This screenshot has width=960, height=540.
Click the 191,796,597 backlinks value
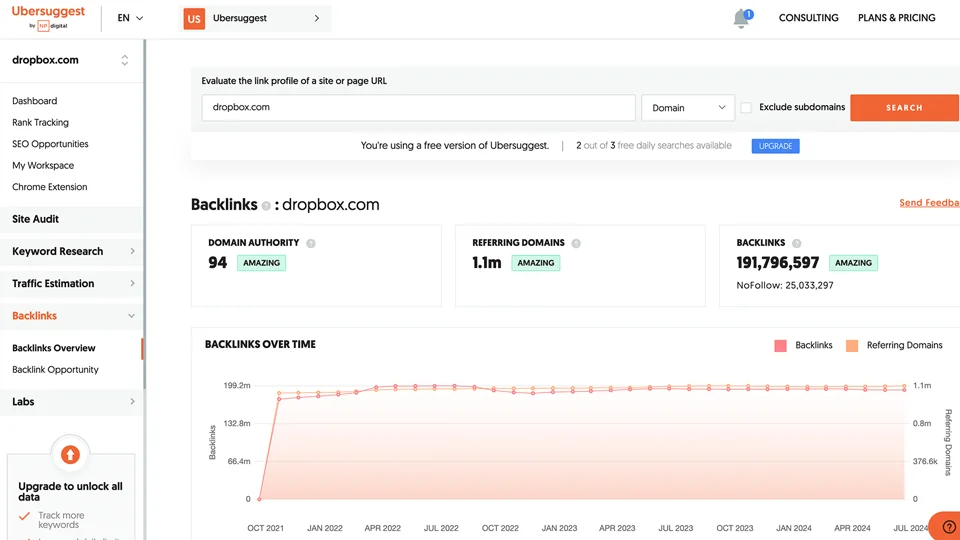coord(778,263)
